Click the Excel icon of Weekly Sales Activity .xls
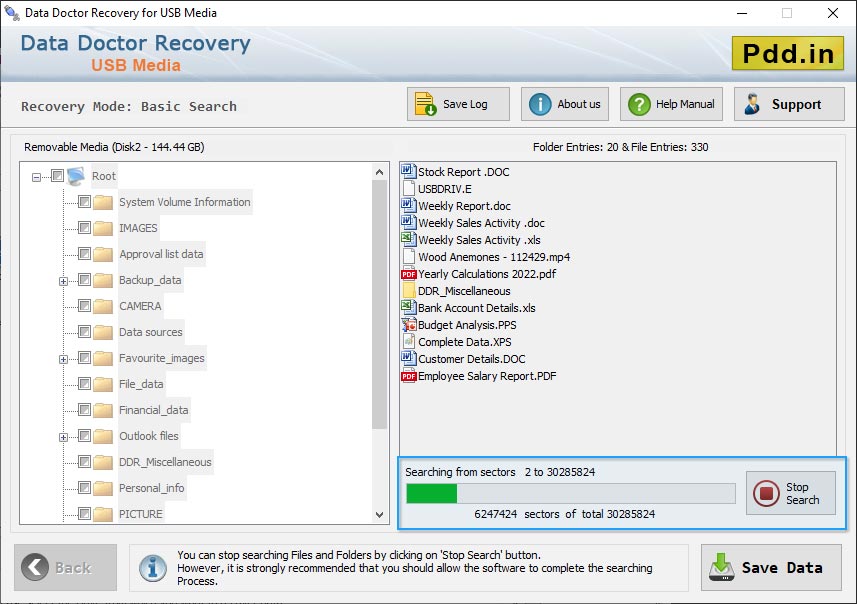 click(408, 239)
